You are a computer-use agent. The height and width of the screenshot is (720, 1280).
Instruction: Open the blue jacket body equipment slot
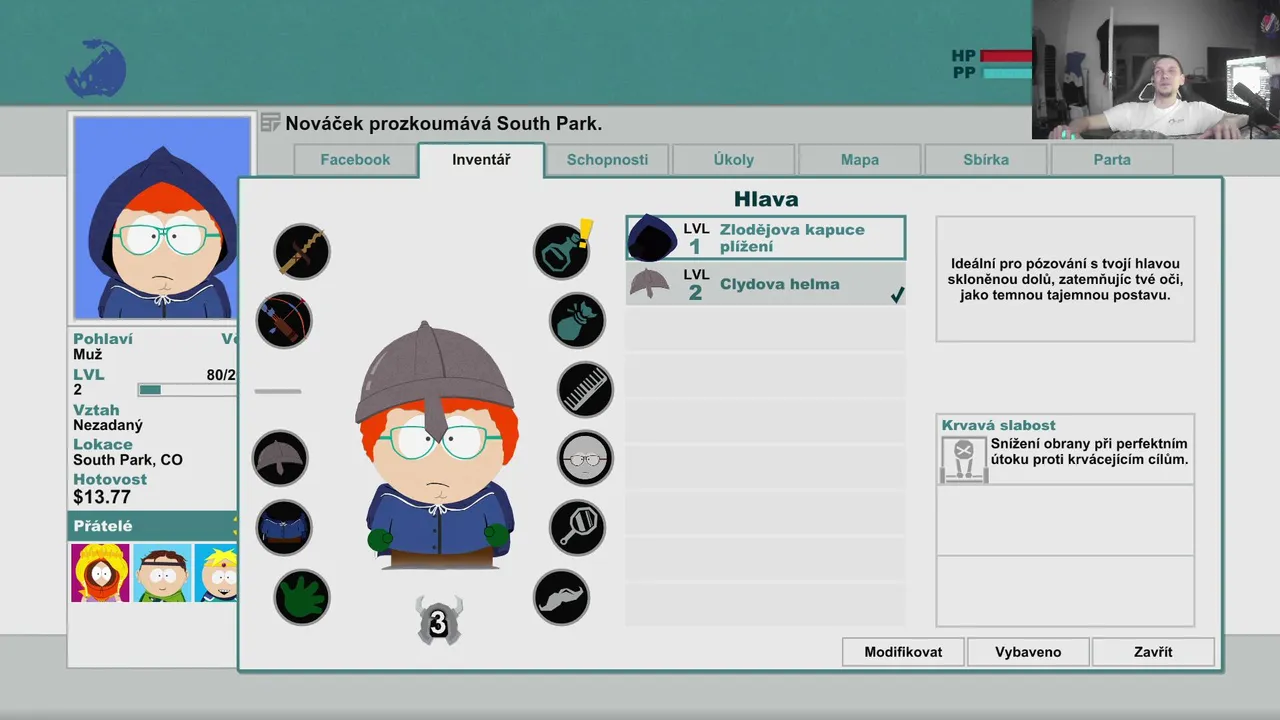284,527
